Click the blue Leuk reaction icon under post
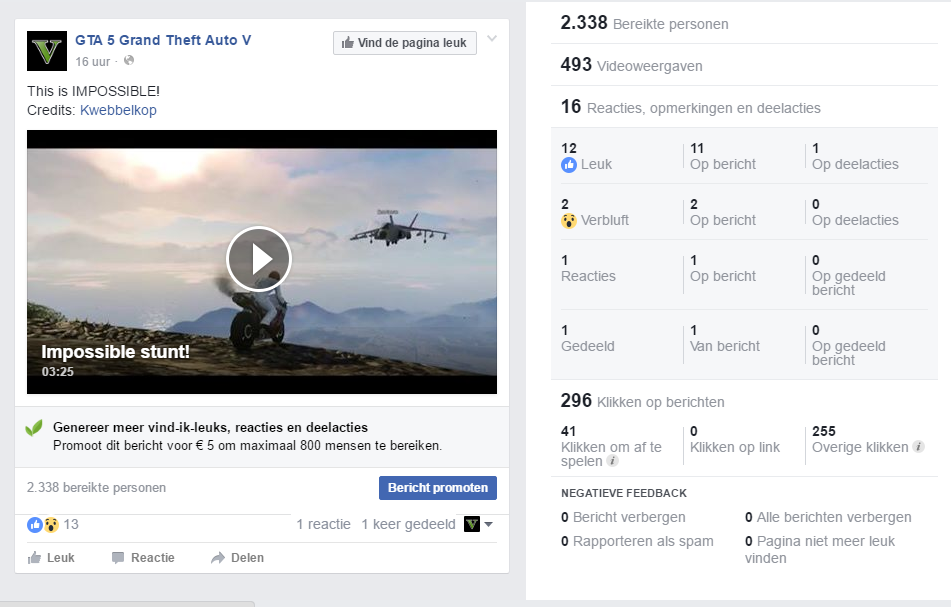951x607 pixels. tap(35, 525)
